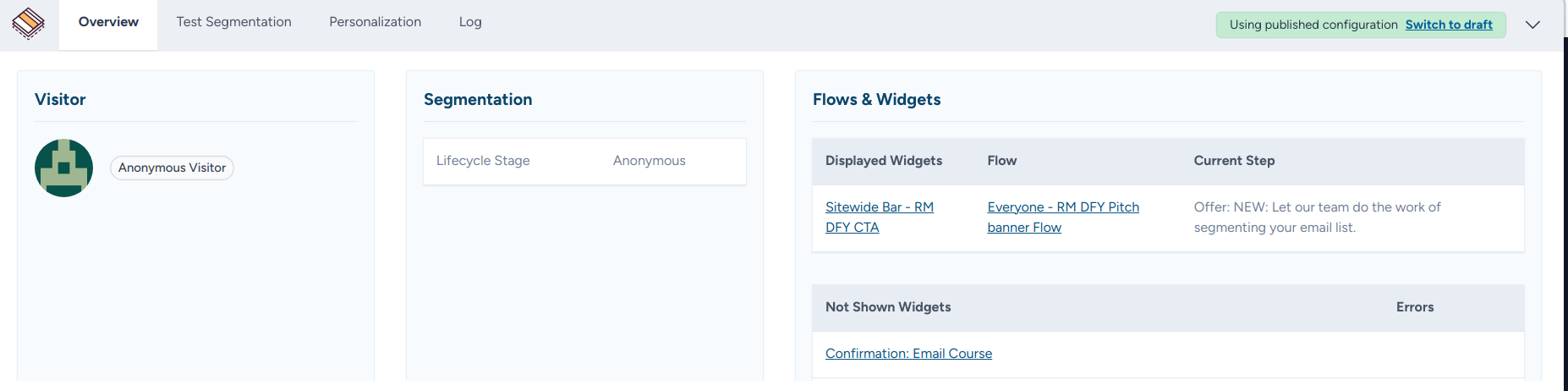Click the Anonymous Visitor badge

pos(172,168)
